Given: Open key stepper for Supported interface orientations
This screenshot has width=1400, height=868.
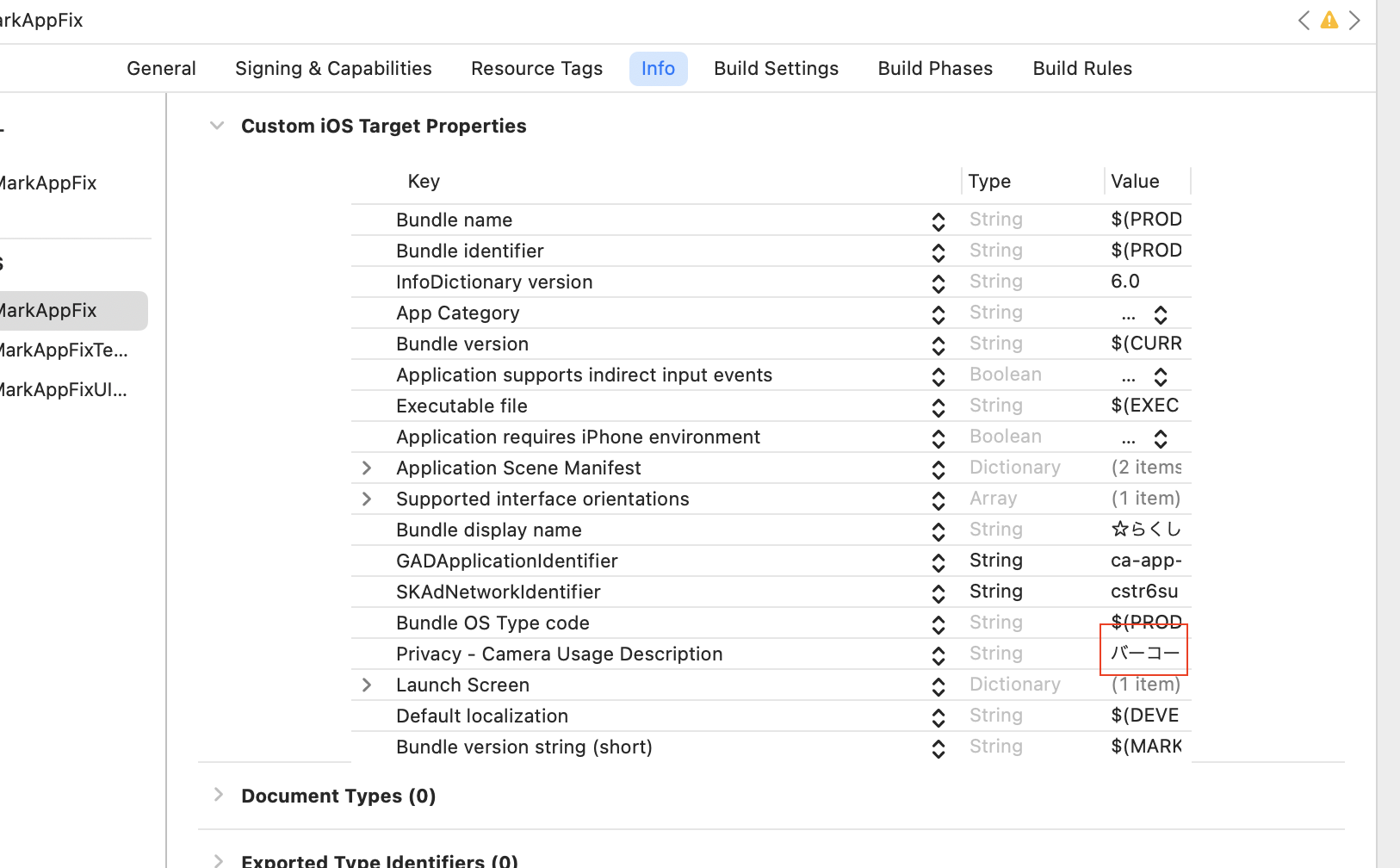Looking at the screenshot, I should [938, 500].
